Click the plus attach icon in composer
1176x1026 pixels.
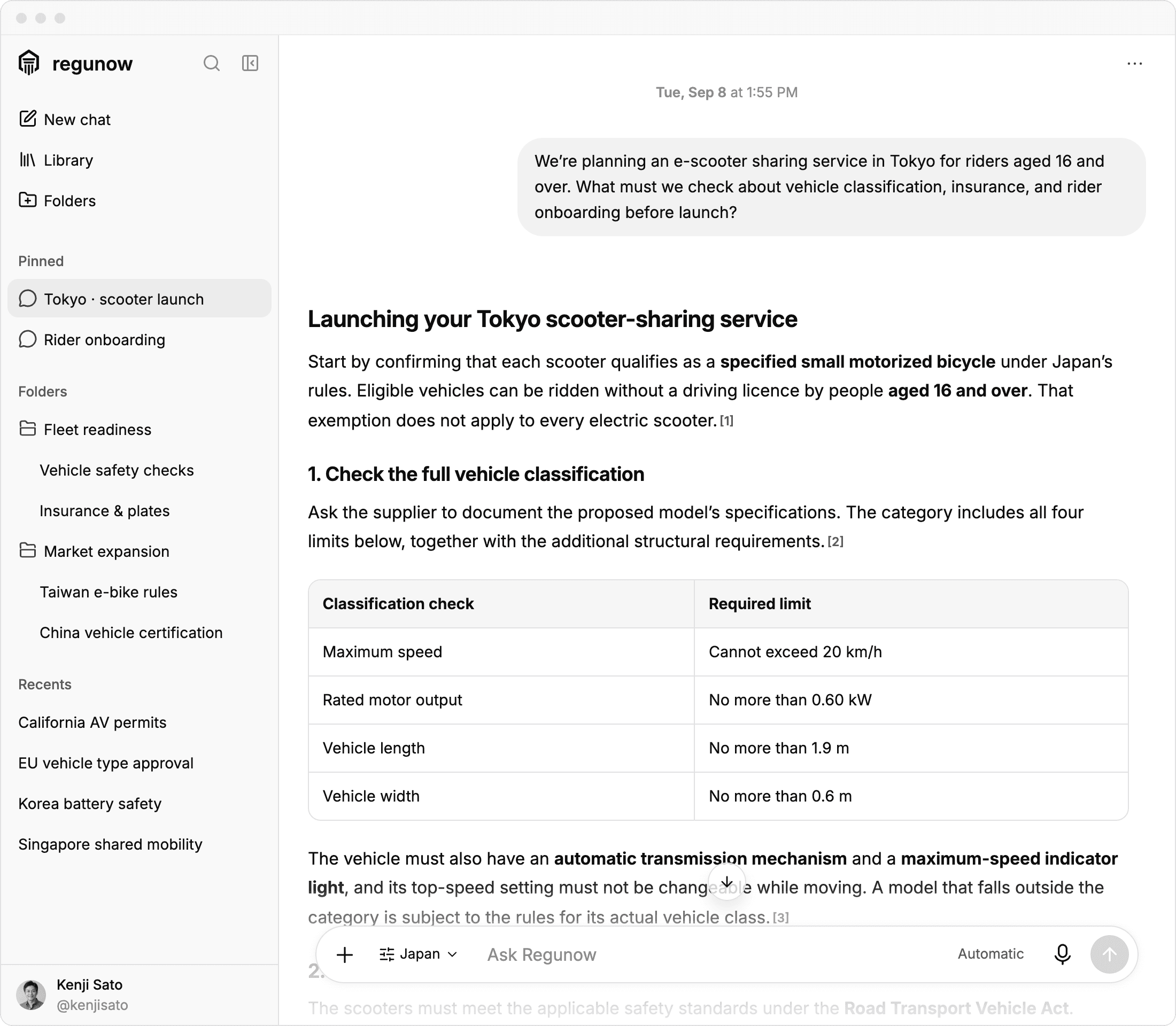point(345,954)
